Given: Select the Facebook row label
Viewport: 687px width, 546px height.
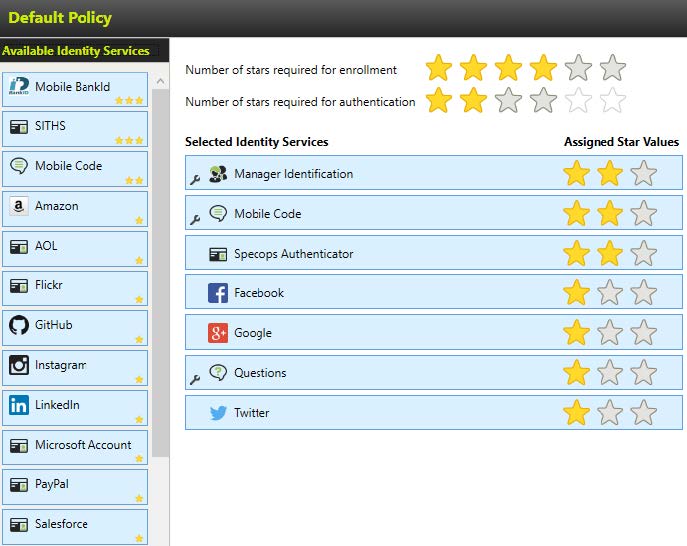Looking at the screenshot, I should click(x=259, y=293).
